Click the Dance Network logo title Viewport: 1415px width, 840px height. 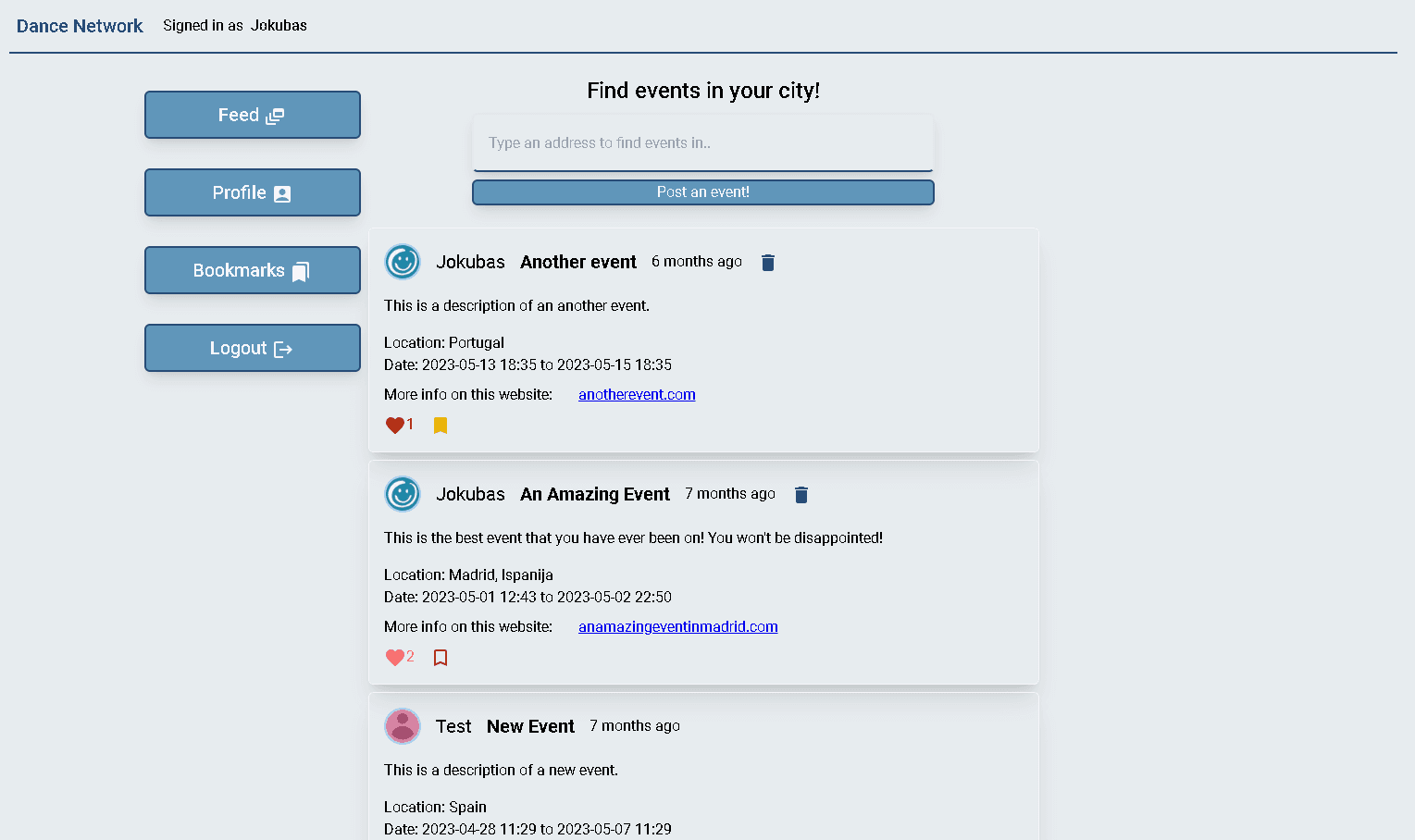pyautogui.click(x=80, y=26)
